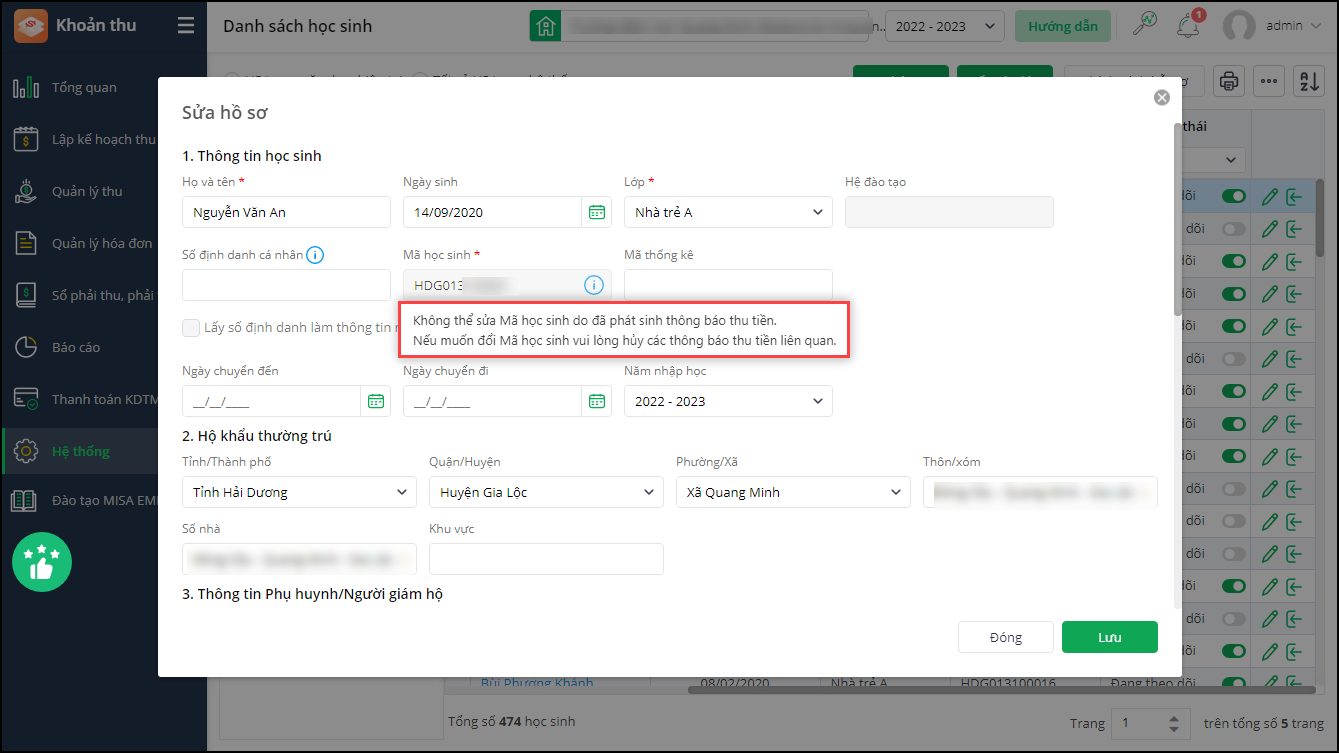Click the green thumbs-up rating icon
This screenshot has height=753, width=1339.
(42, 561)
